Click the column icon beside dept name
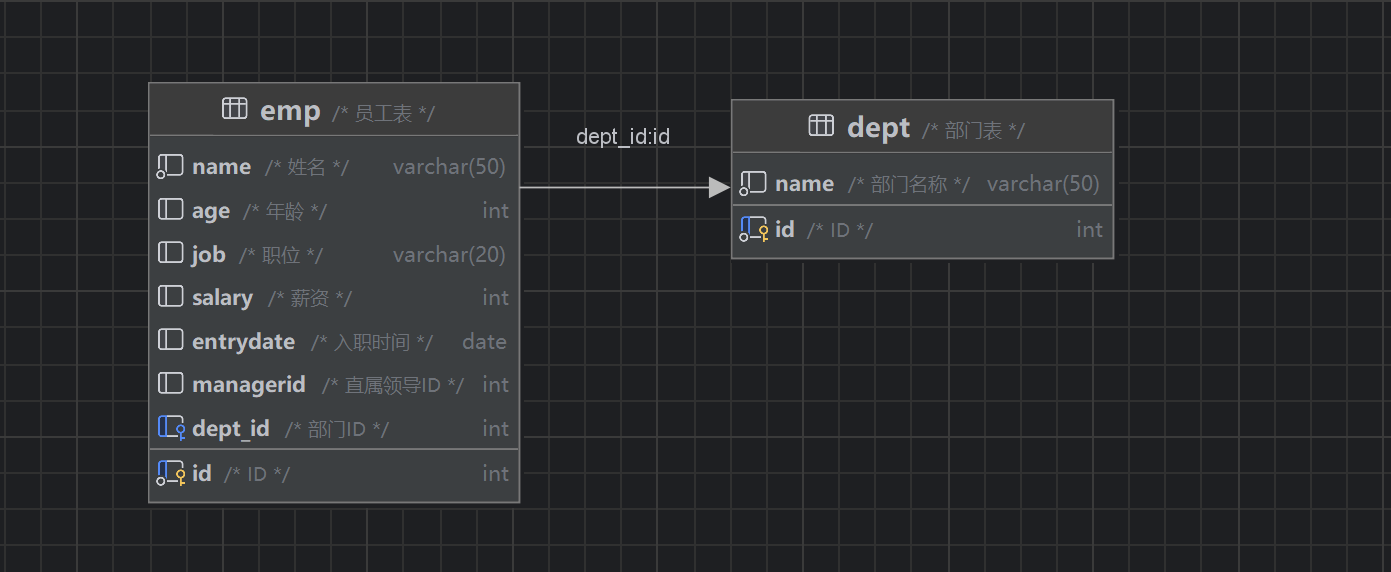The height and width of the screenshot is (572, 1391). click(753, 184)
